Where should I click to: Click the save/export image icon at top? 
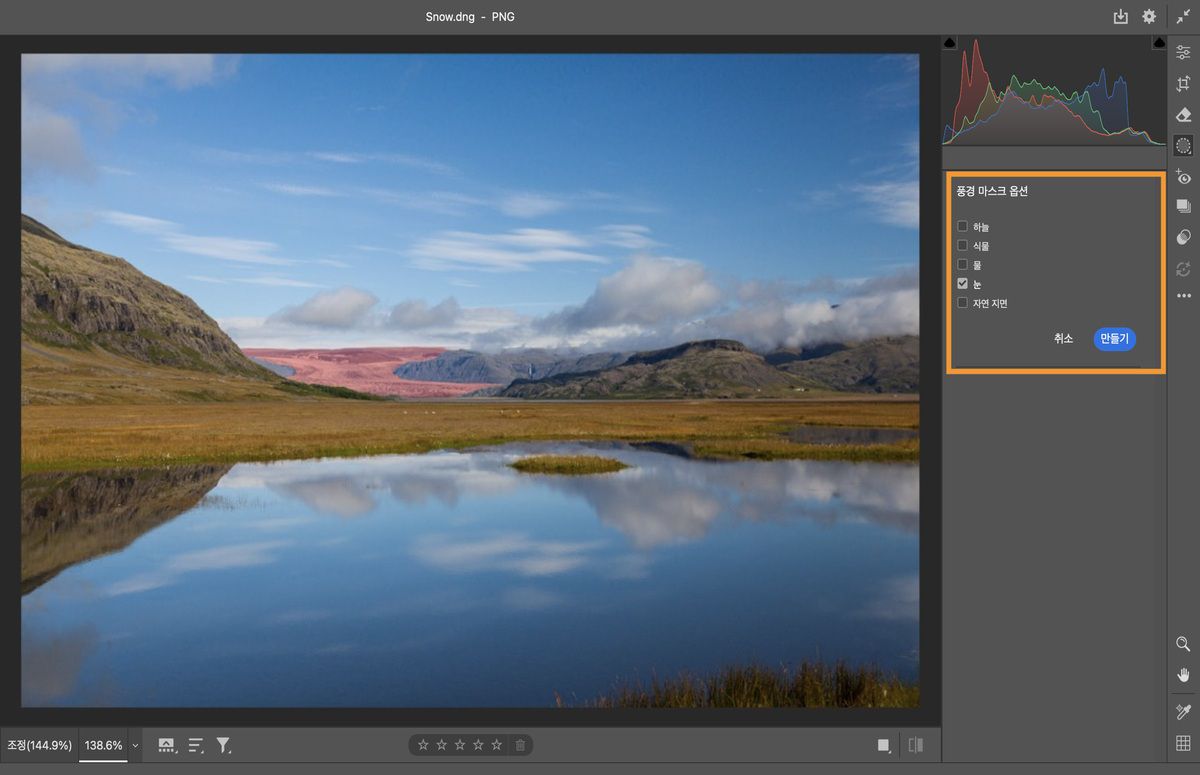pyautogui.click(x=1121, y=17)
